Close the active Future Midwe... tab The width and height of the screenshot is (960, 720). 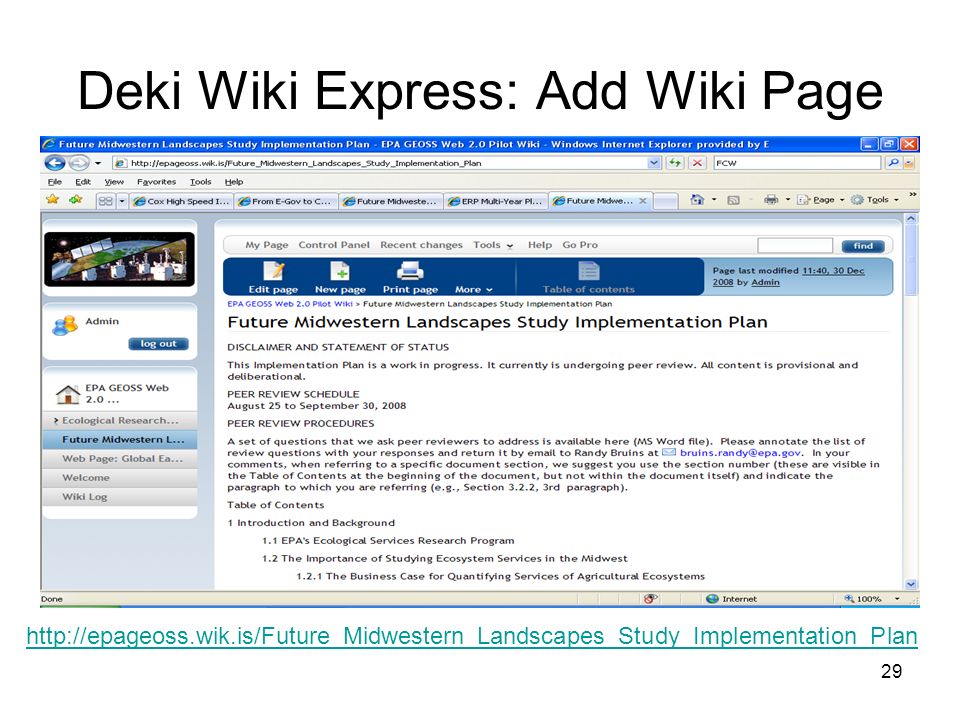pos(642,200)
